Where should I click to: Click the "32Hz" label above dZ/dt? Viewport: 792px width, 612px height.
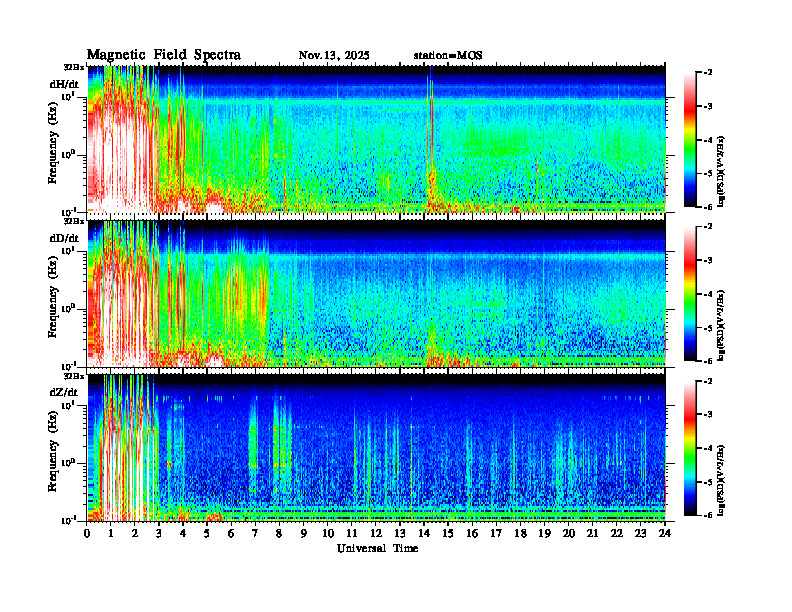(x=74, y=376)
